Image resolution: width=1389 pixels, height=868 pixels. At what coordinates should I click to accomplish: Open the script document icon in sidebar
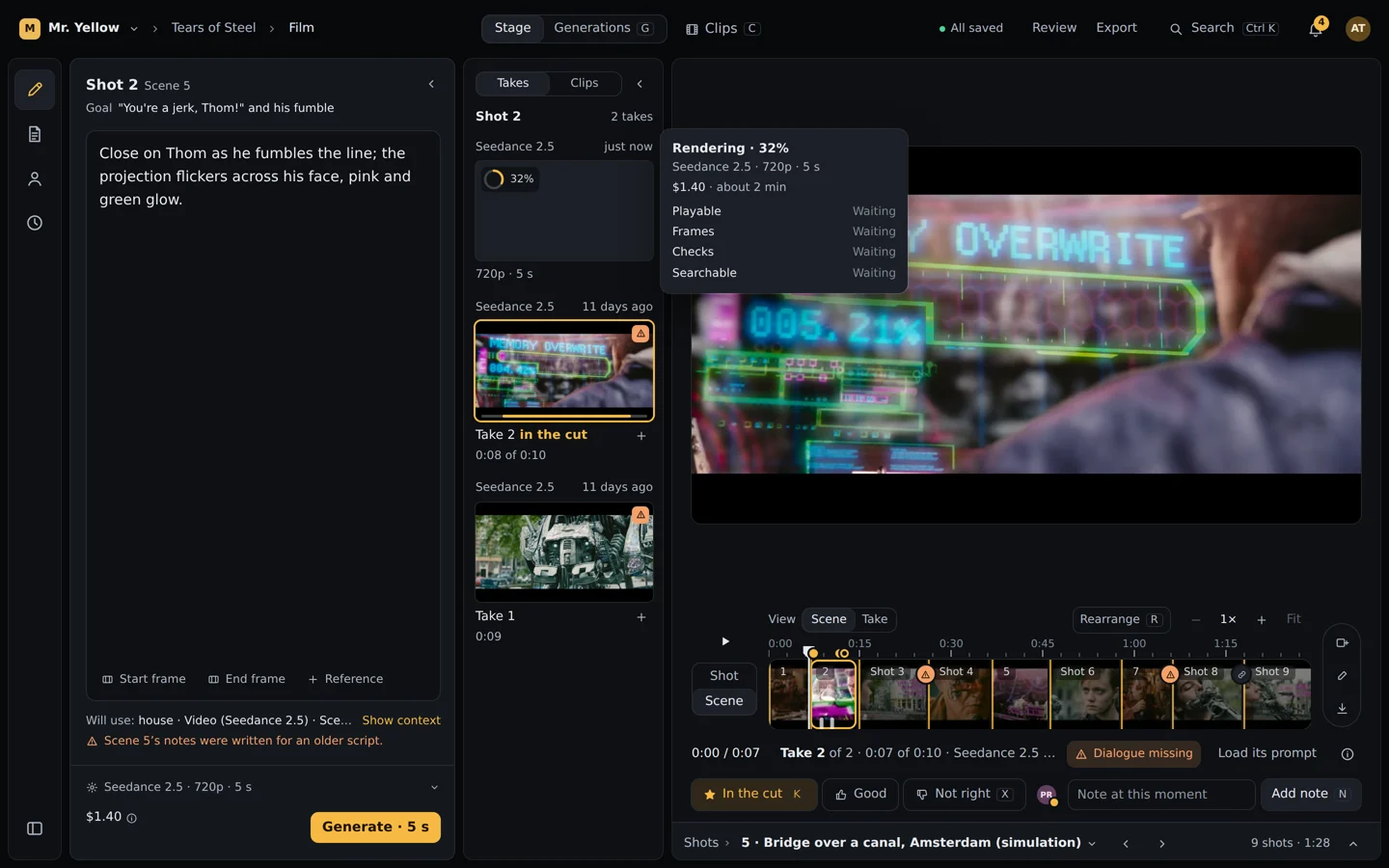35,134
